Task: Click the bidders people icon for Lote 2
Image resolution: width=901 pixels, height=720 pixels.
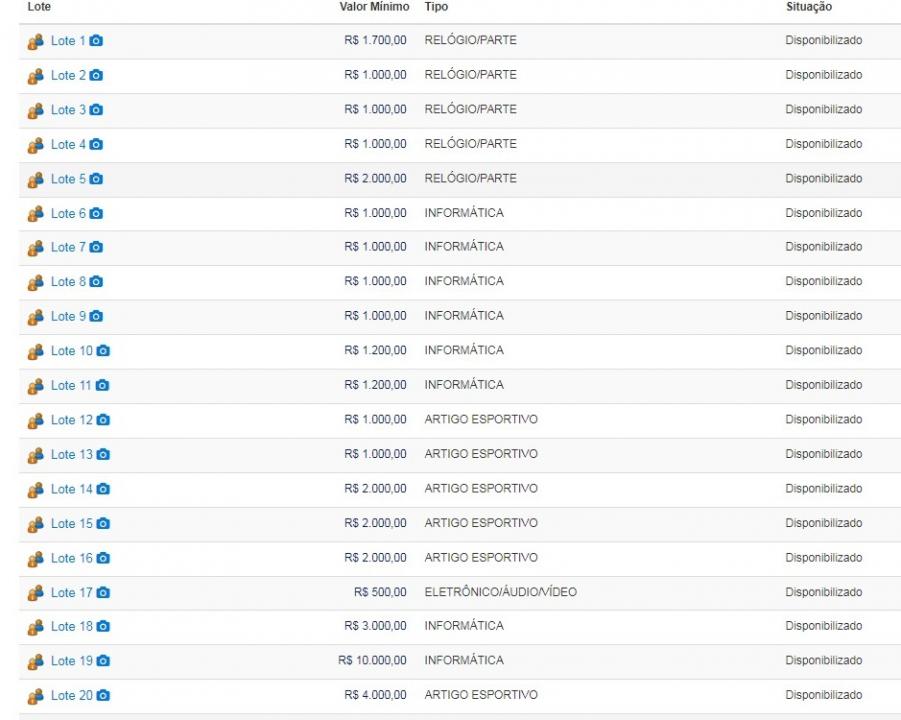Action: pyautogui.click(x=36, y=76)
